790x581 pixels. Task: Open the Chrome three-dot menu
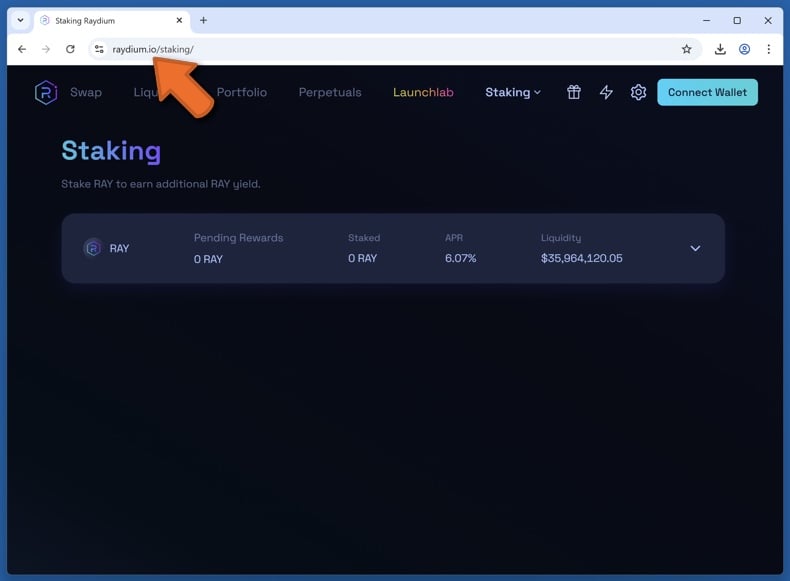tap(768, 49)
